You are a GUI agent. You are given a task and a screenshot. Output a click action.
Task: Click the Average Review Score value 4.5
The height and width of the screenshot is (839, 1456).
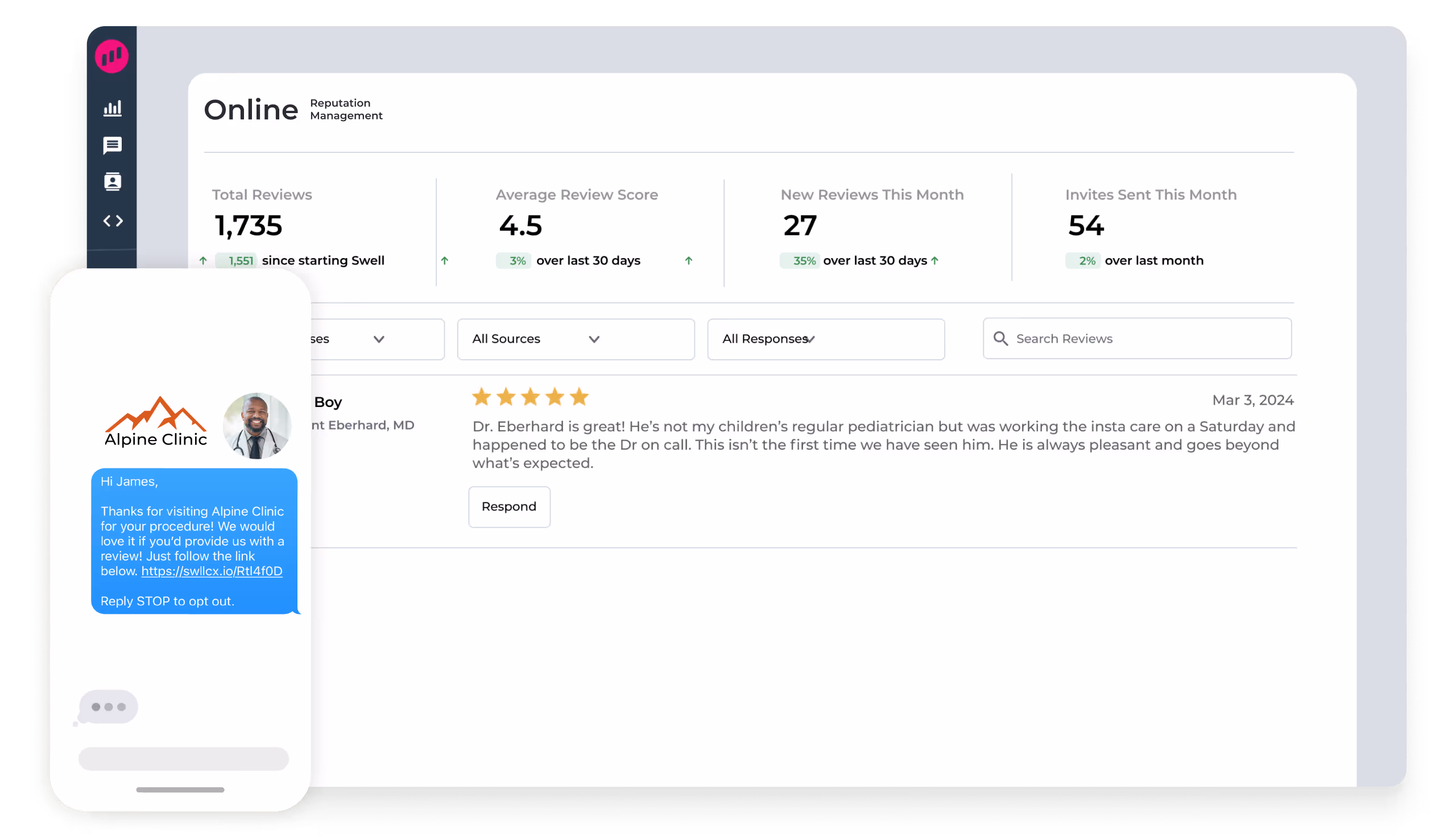pos(520,226)
